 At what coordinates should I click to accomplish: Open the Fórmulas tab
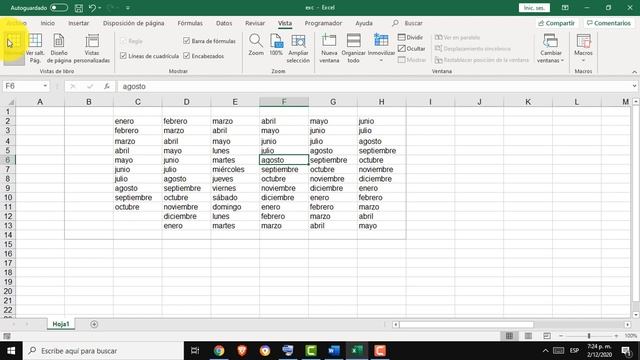(190, 23)
